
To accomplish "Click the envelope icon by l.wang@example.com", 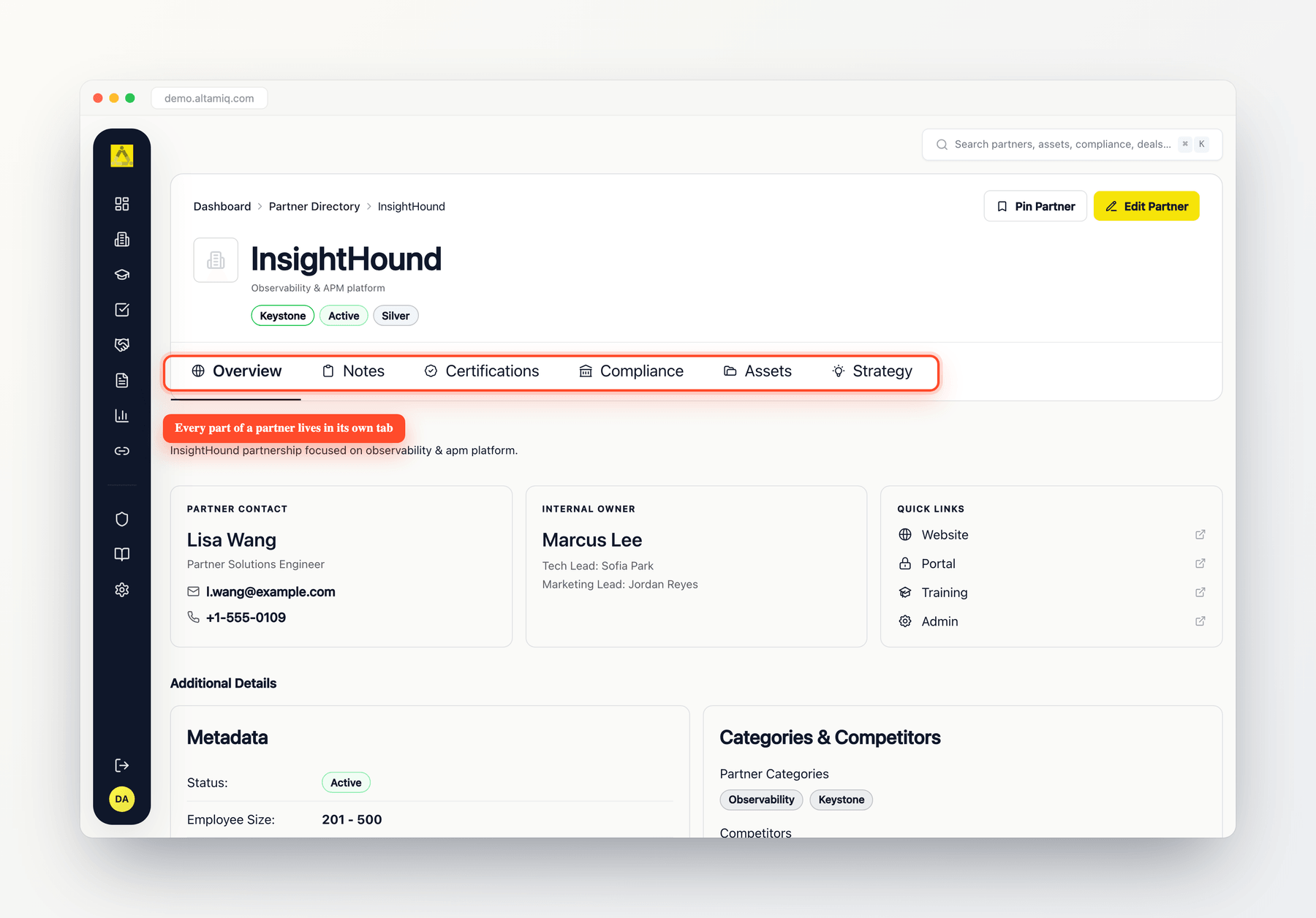I will point(193,591).
